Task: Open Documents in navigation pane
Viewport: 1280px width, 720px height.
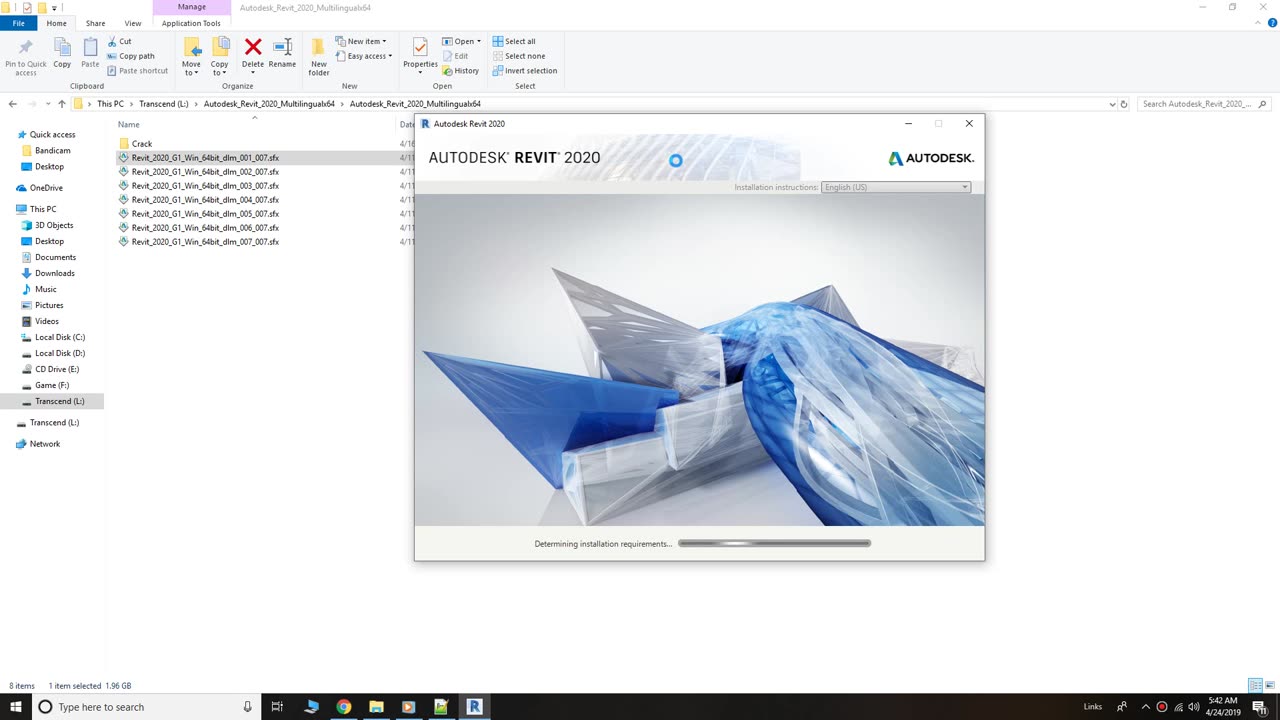Action: point(55,257)
